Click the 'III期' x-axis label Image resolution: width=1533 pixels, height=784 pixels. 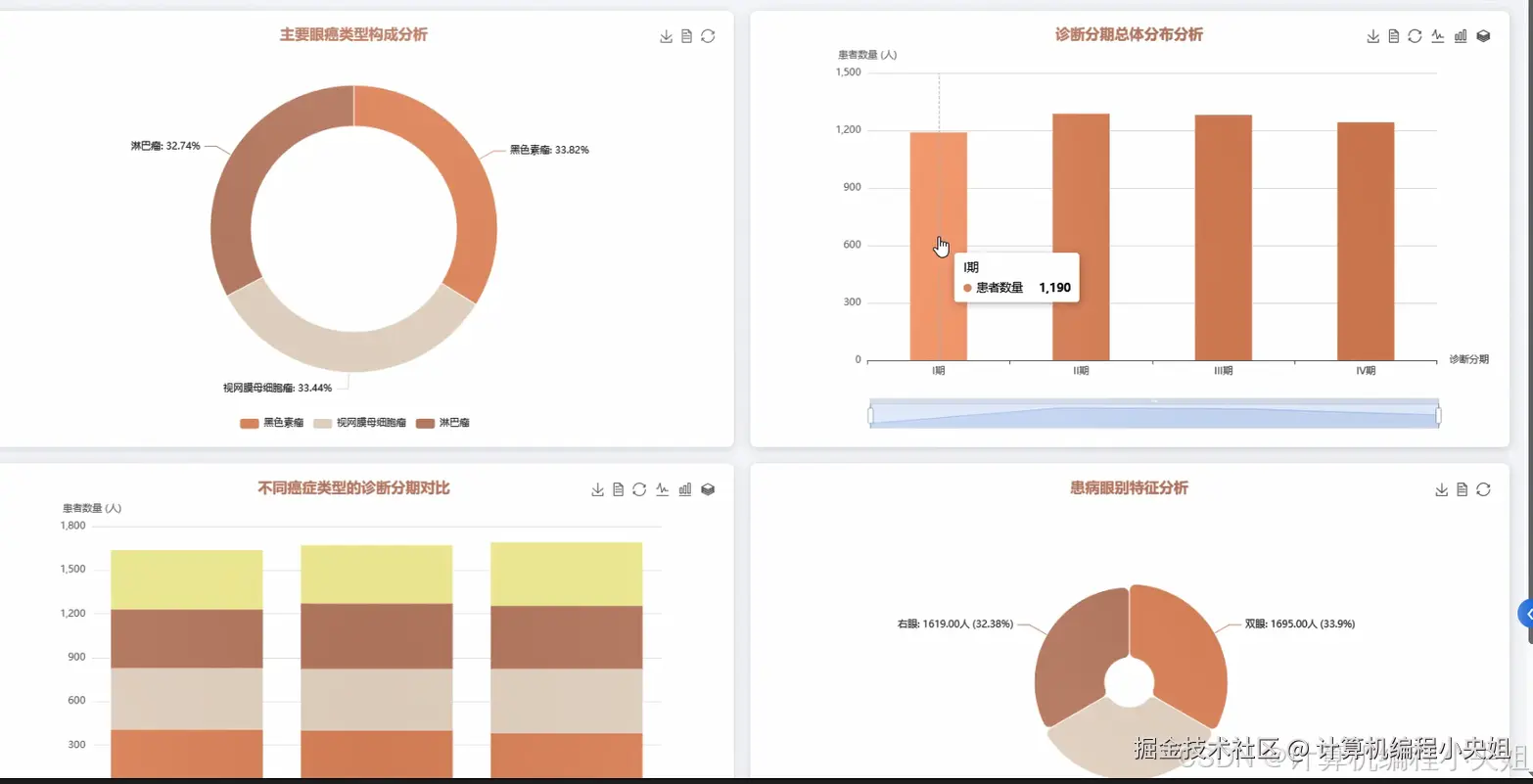[1224, 371]
